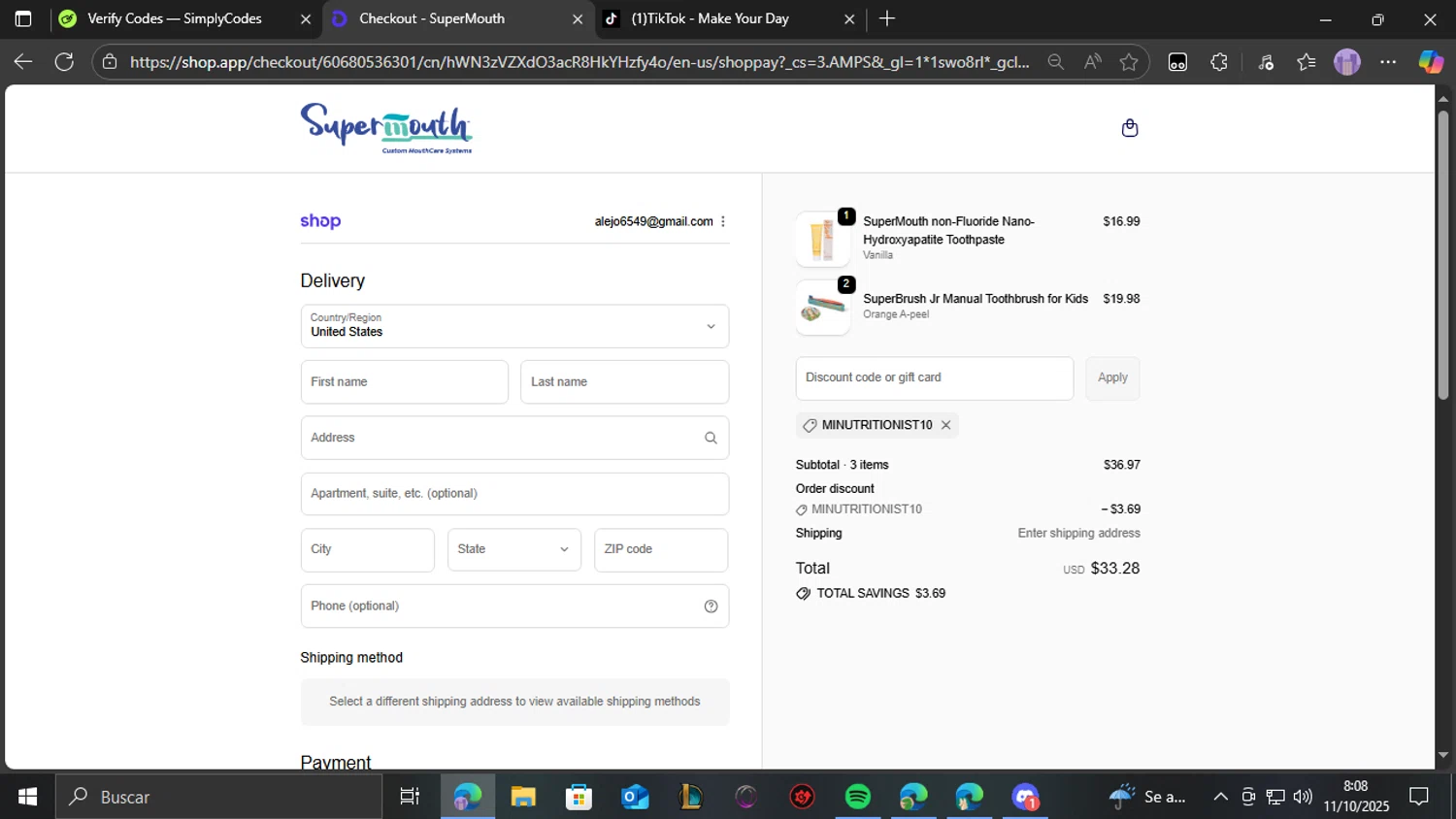The image size is (1456, 819).
Task: Open Outlook from taskbar
Action: click(x=635, y=797)
